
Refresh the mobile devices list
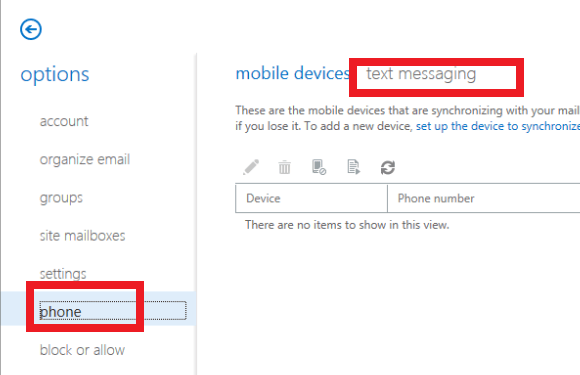tap(388, 168)
